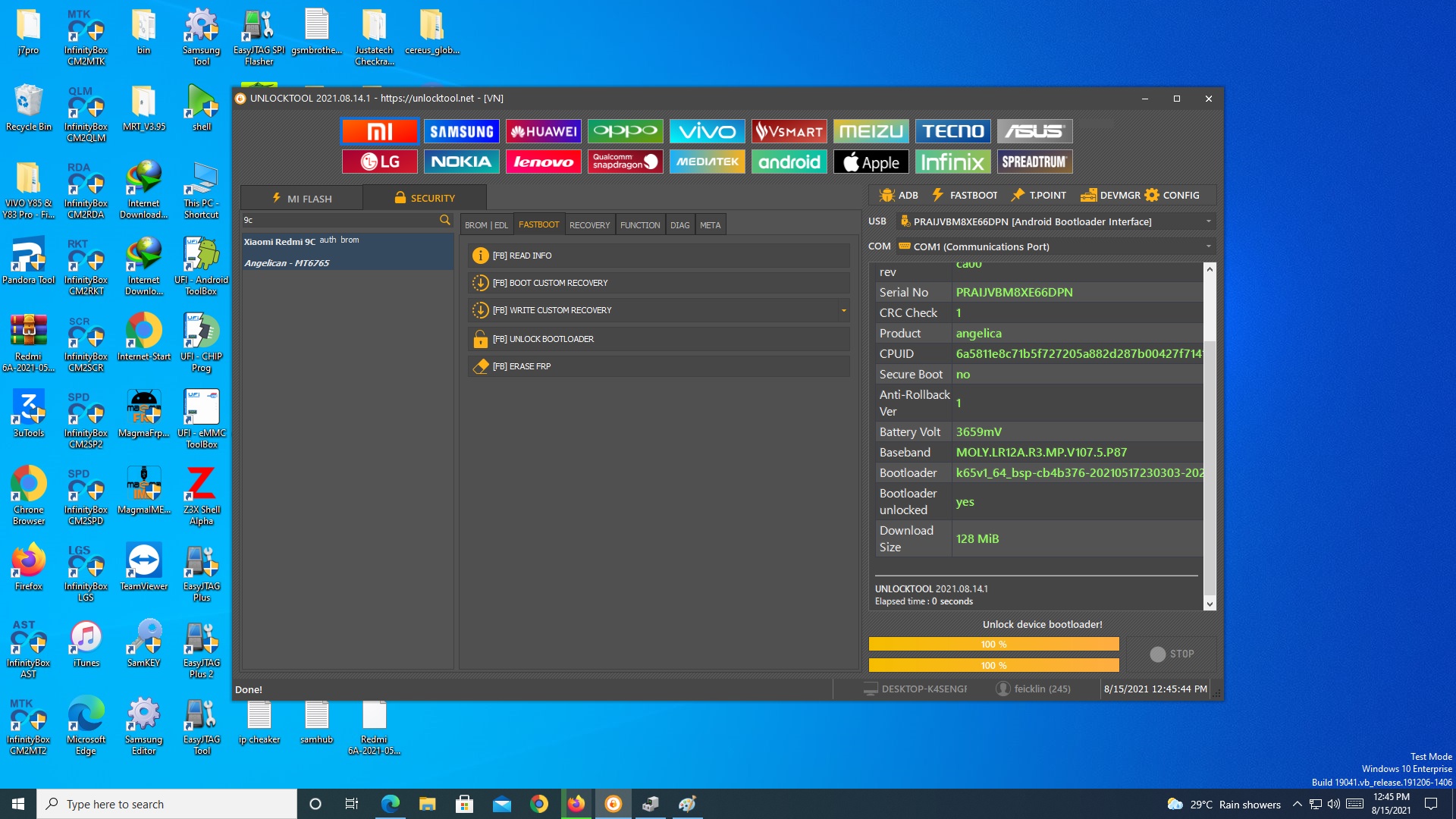Screen dimensions: 1456x819
Task: Open ADB tools in toolbar
Action: click(899, 195)
